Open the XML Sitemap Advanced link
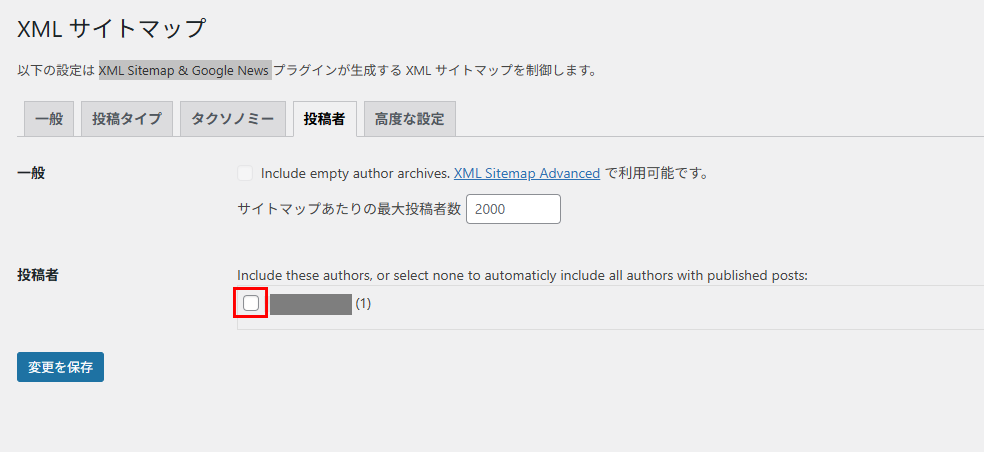 tap(527, 173)
